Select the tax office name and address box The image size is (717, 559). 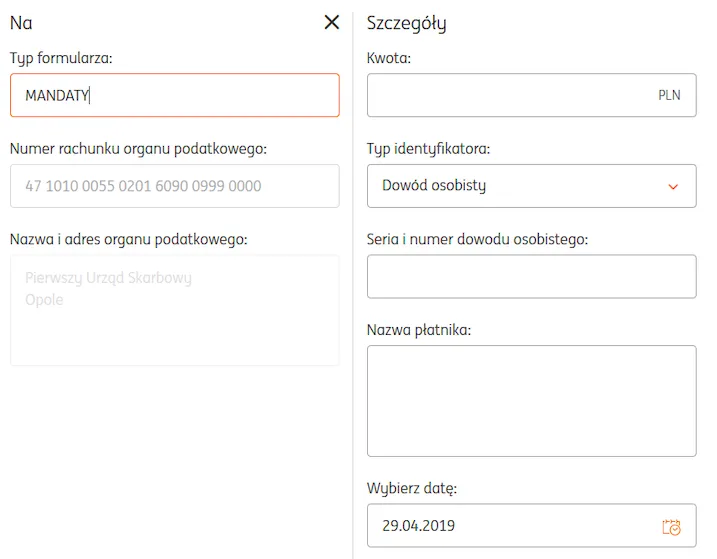tap(174, 310)
